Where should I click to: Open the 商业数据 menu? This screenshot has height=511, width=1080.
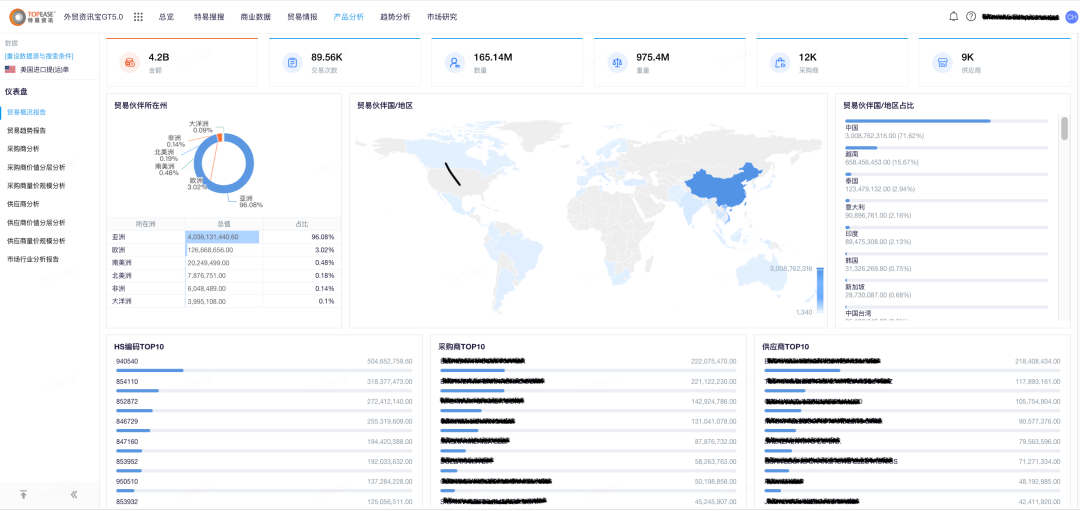tap(256, 17)
